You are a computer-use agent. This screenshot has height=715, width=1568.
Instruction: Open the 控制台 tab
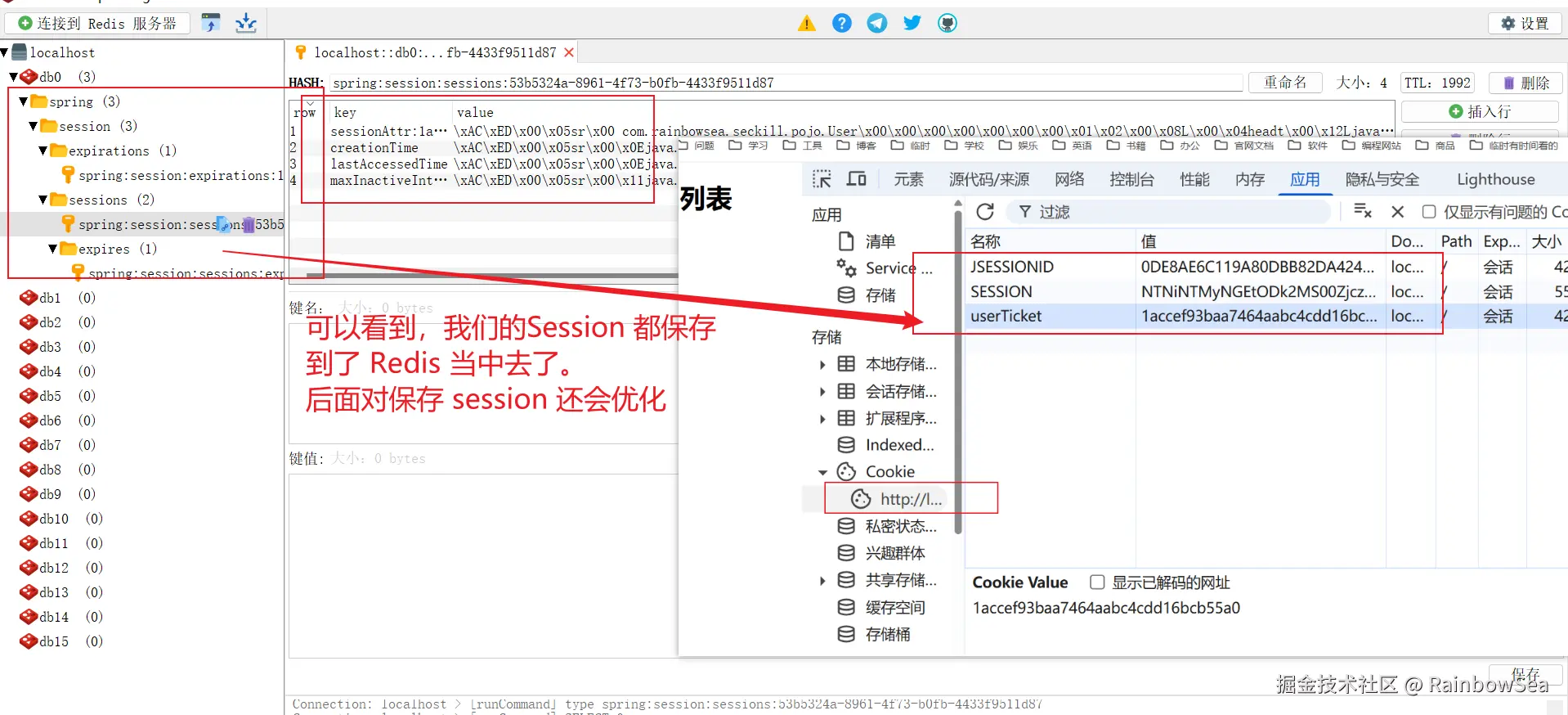coord(1131,179)
